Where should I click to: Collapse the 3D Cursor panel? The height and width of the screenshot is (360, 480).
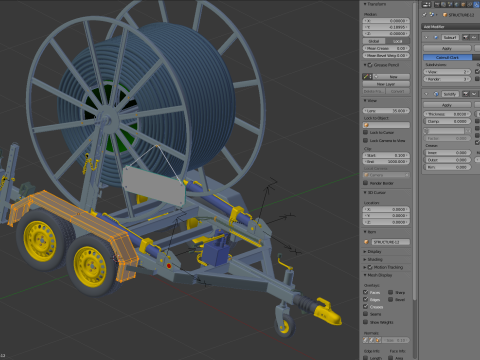click(x=365, y=193)
